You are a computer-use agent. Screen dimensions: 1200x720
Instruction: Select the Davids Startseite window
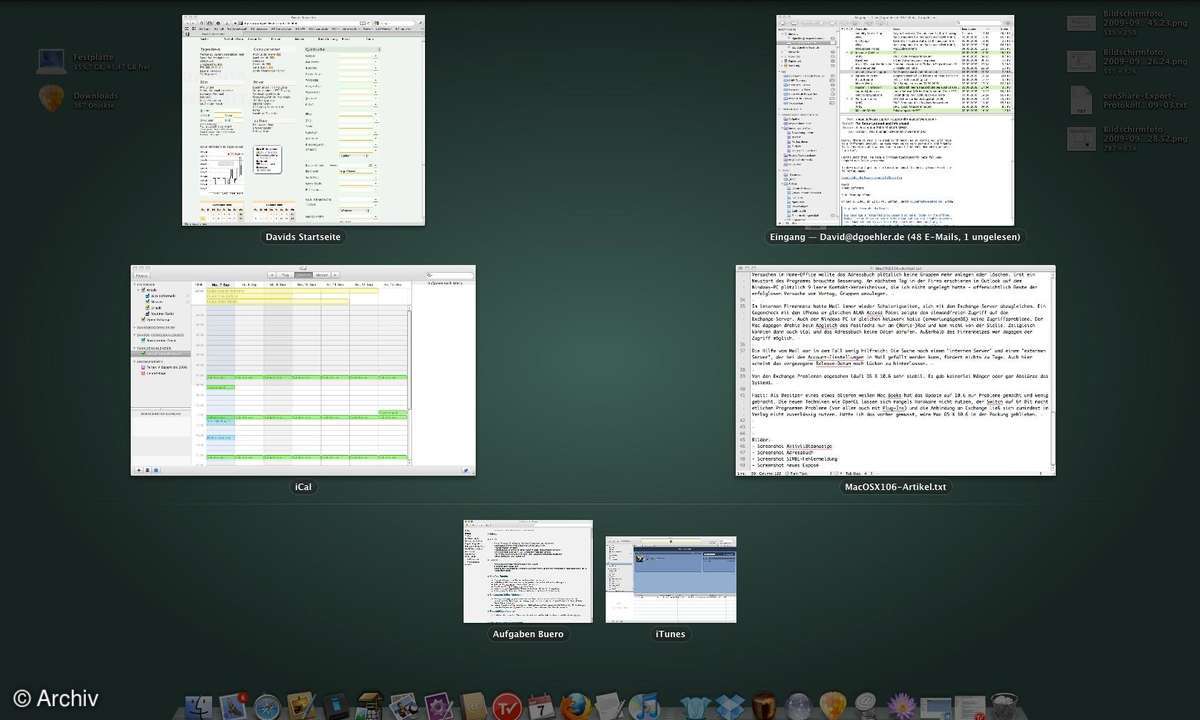click(x=303, y=120)
